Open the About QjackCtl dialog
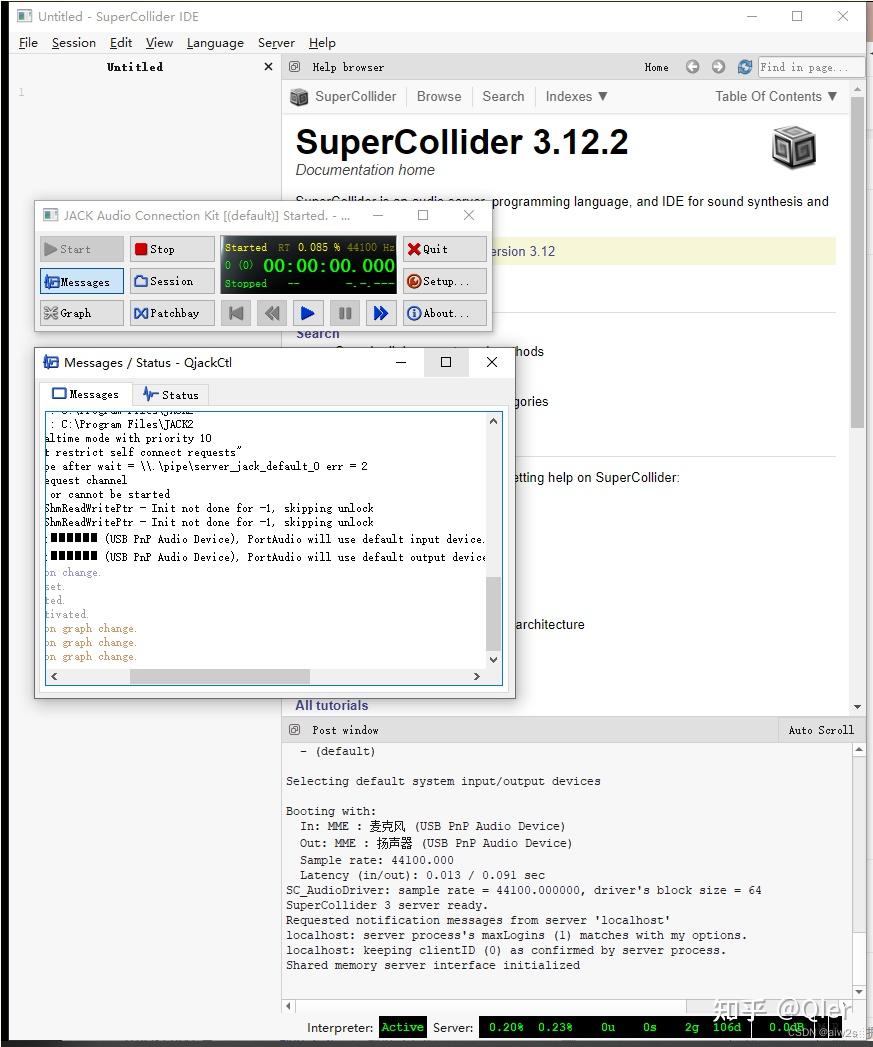 (x=444, y=313)
